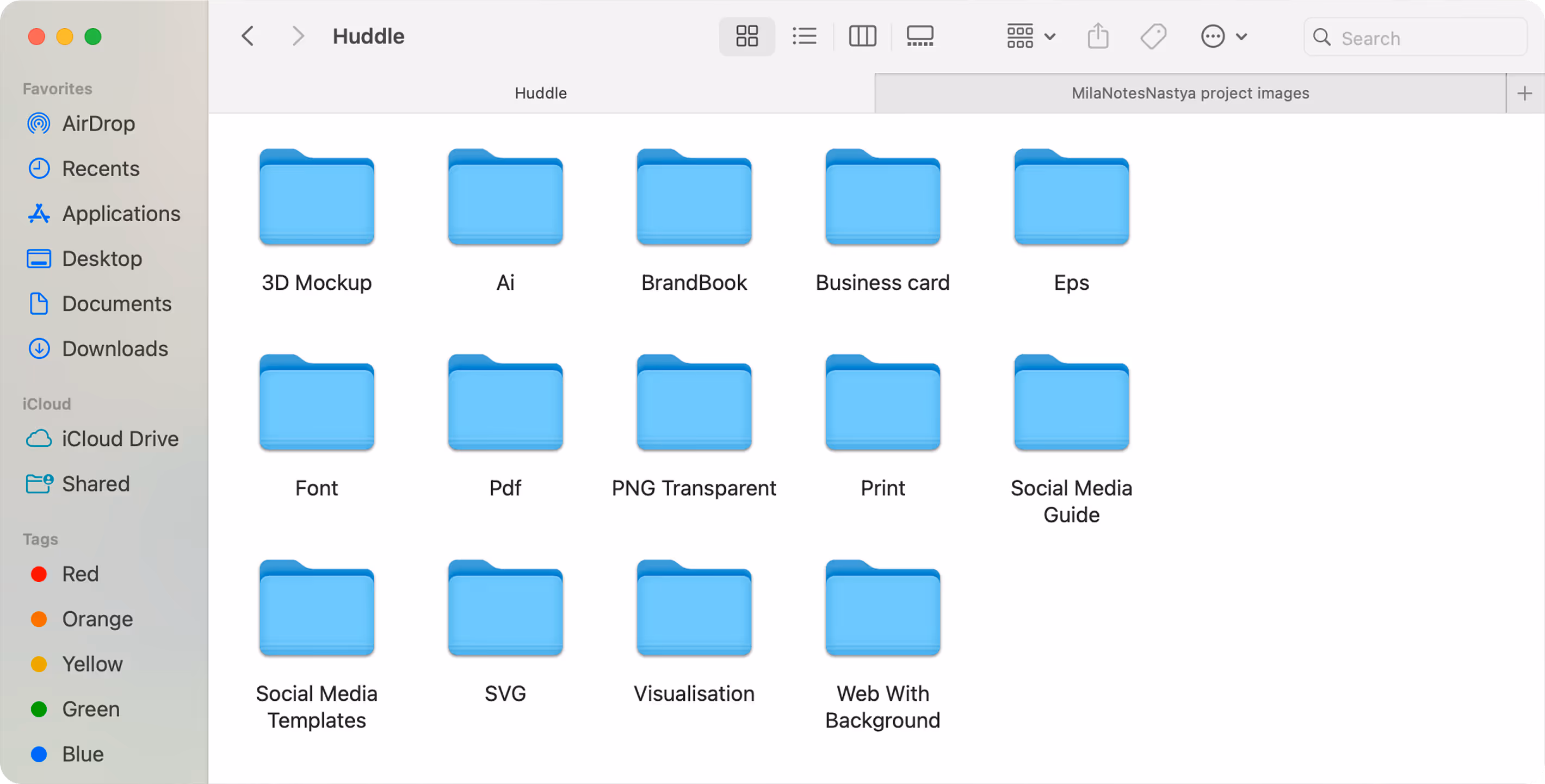Add a new tab with plus button
The width and height of the screenshot is (1545, 784).
tap(1524, 93)
